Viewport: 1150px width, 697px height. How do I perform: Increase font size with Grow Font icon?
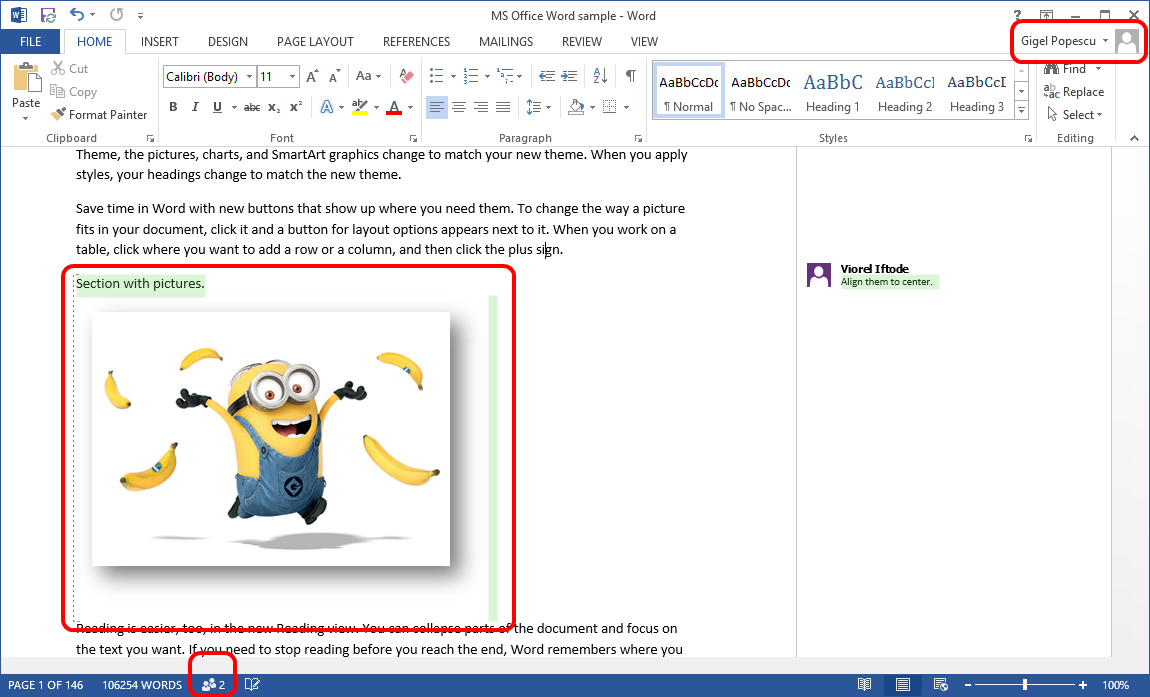coord(312,76)
